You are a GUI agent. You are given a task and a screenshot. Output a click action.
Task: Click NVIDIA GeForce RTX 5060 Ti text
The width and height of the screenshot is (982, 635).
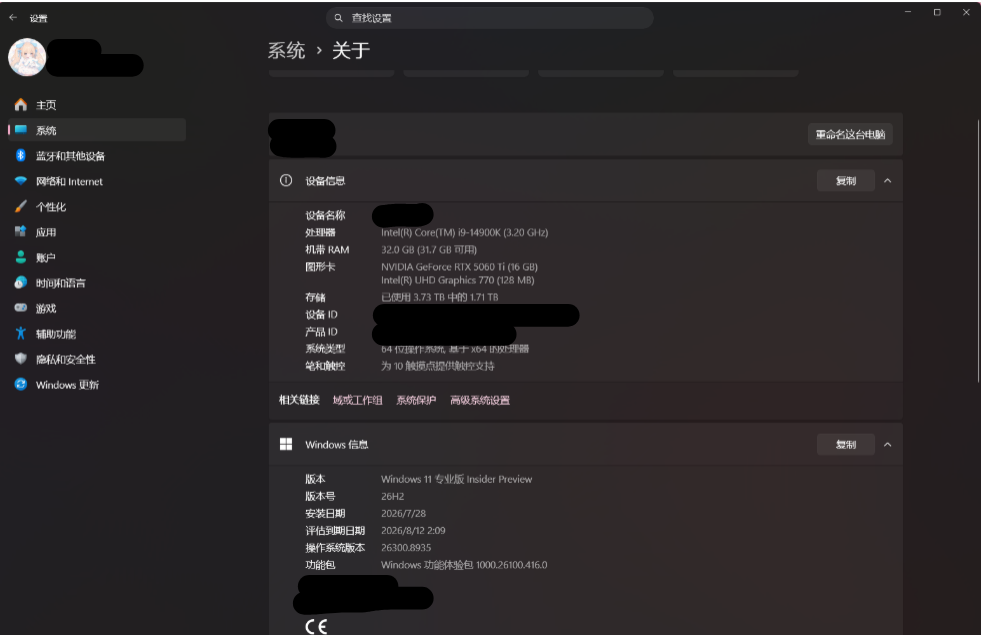pyautogui.click(x=459, y=267)
